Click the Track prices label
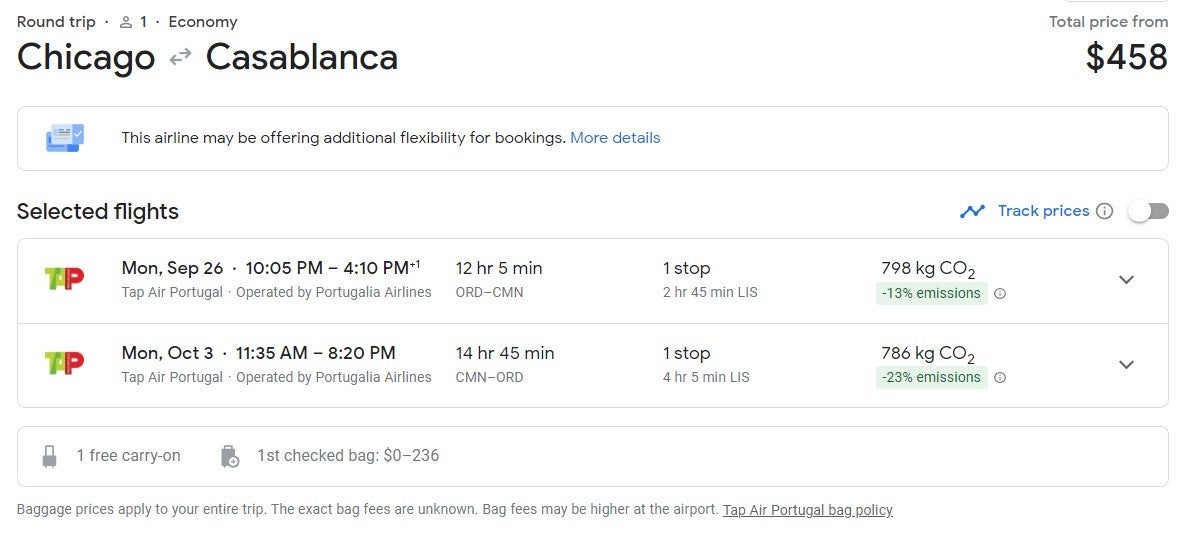The image size is (1189, 534). (1043, 211)
